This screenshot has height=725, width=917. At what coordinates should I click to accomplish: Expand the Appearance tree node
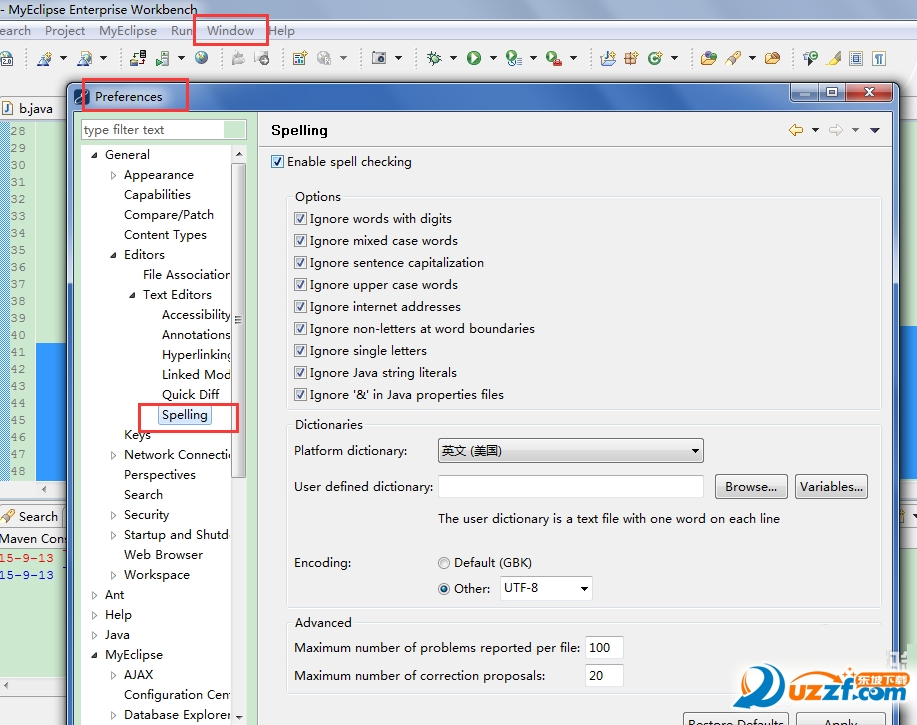pyautogui.click(x=114, y=175)
